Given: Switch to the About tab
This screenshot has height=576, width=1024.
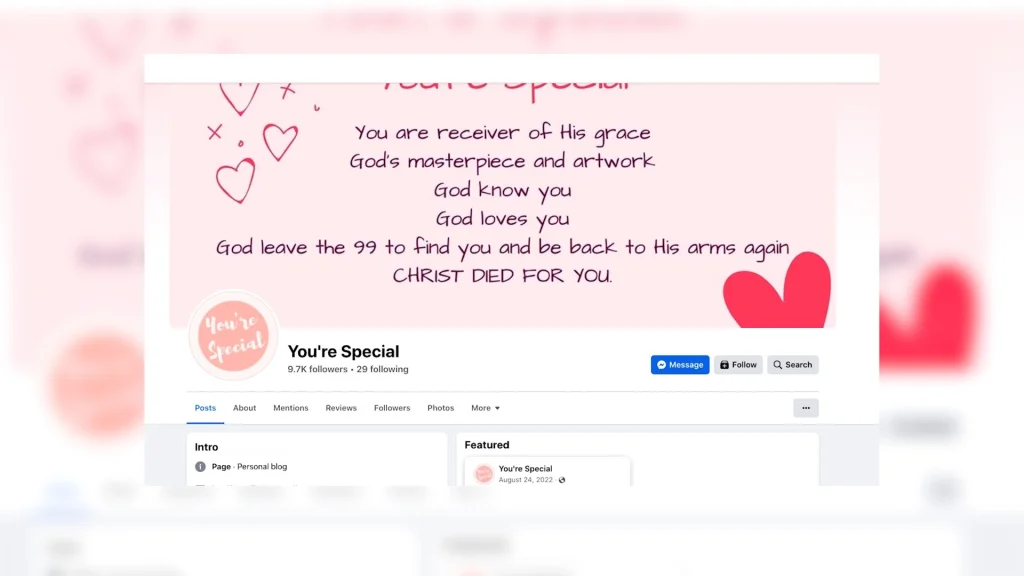Looking at the screenshot, I should [x=244, y=408].
